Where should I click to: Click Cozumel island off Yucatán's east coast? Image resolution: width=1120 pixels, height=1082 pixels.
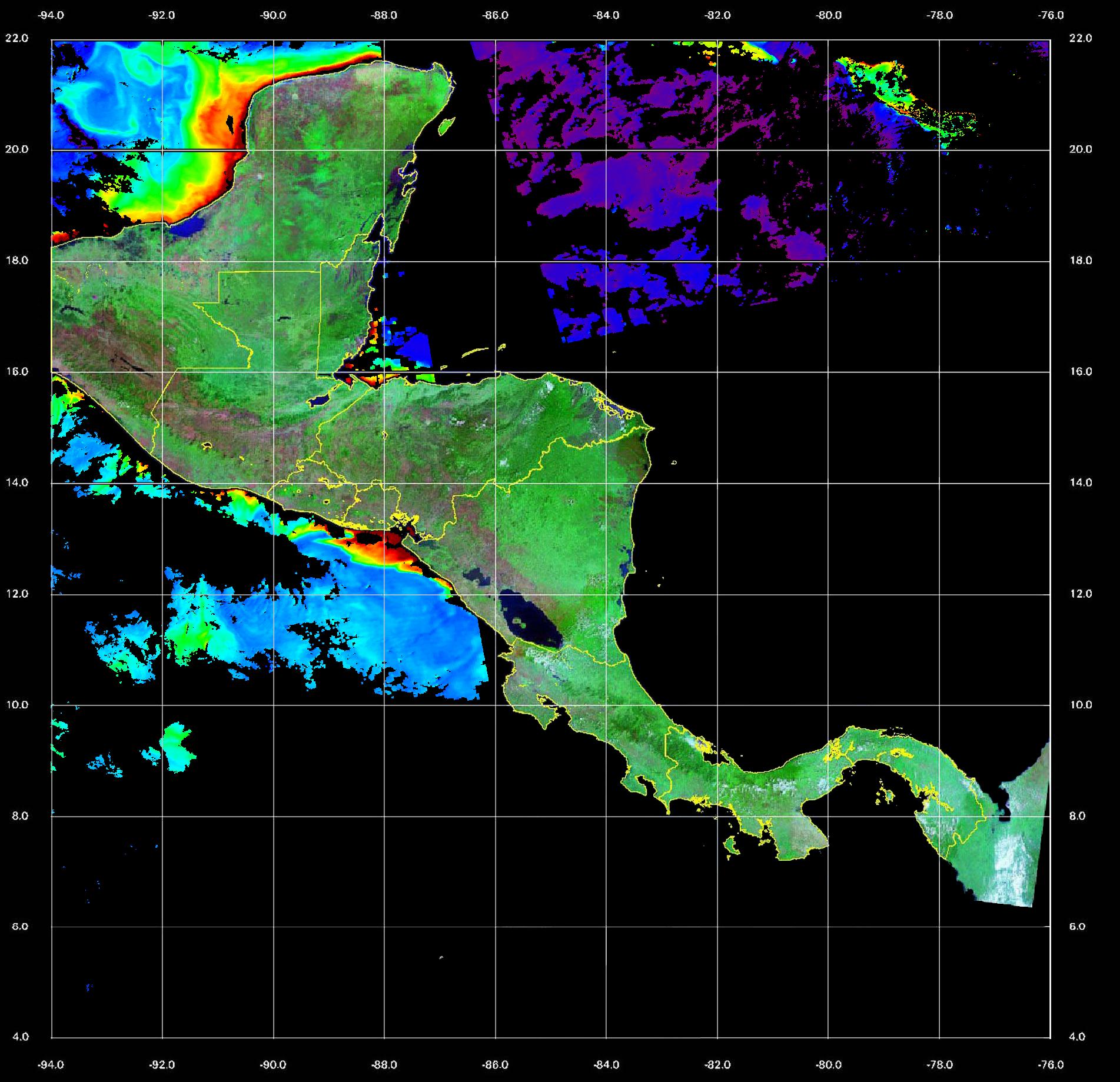[x=447, y=125]
